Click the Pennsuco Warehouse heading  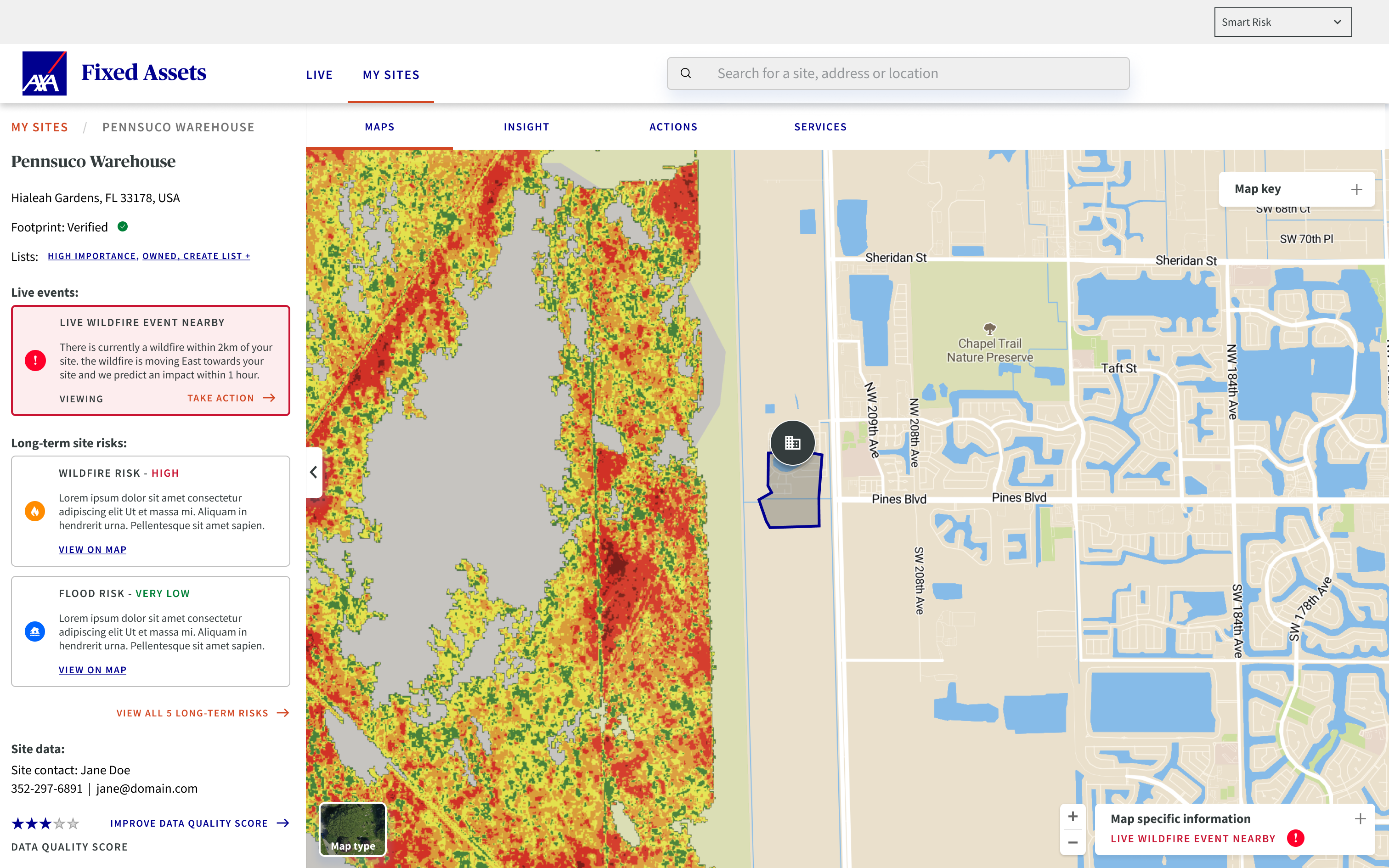coord(93,161)
